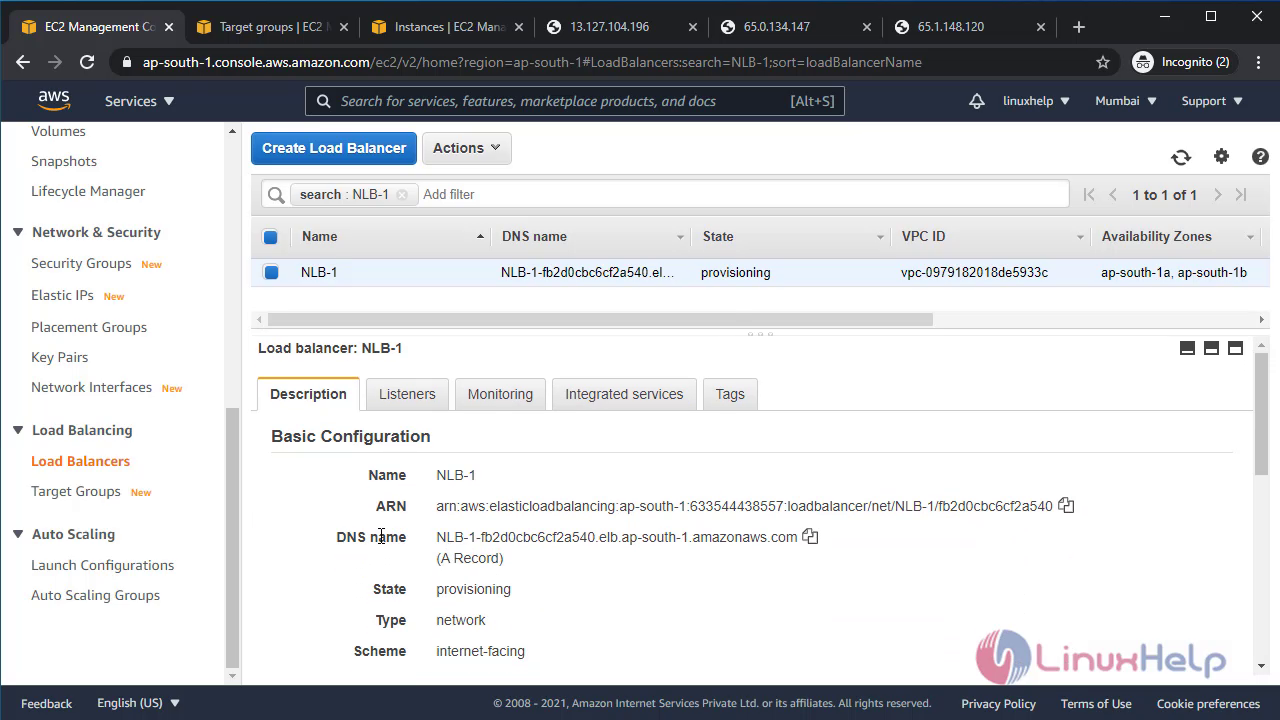Collapse the Network & Security section
Viewport: 1280px width, 720px height.
[x=18, y=232]
